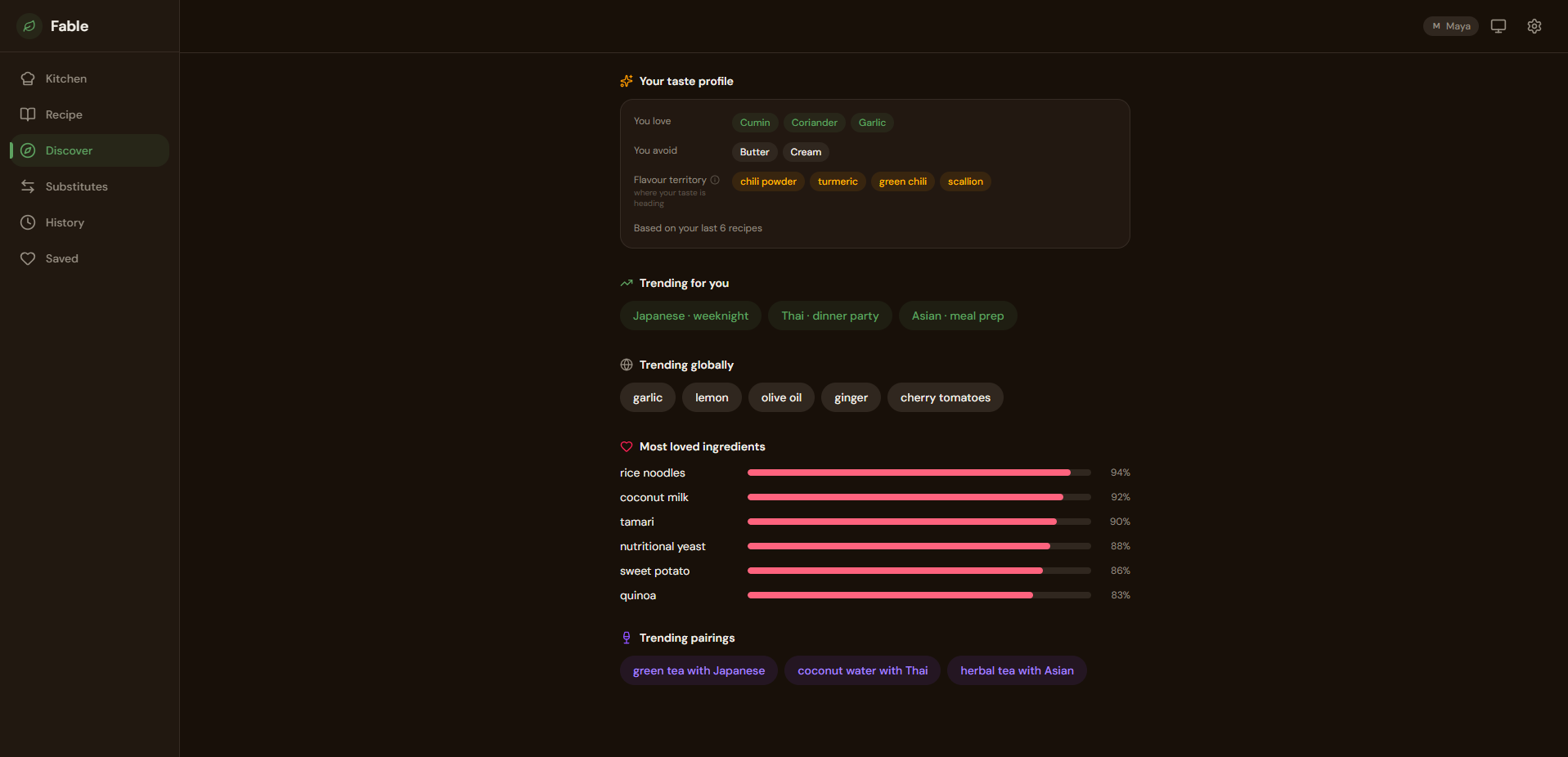Open herbal tea with Asian pairing
Image resolution: width=1568 pixels, height=757 pixels.
(x=1017, y=670)
